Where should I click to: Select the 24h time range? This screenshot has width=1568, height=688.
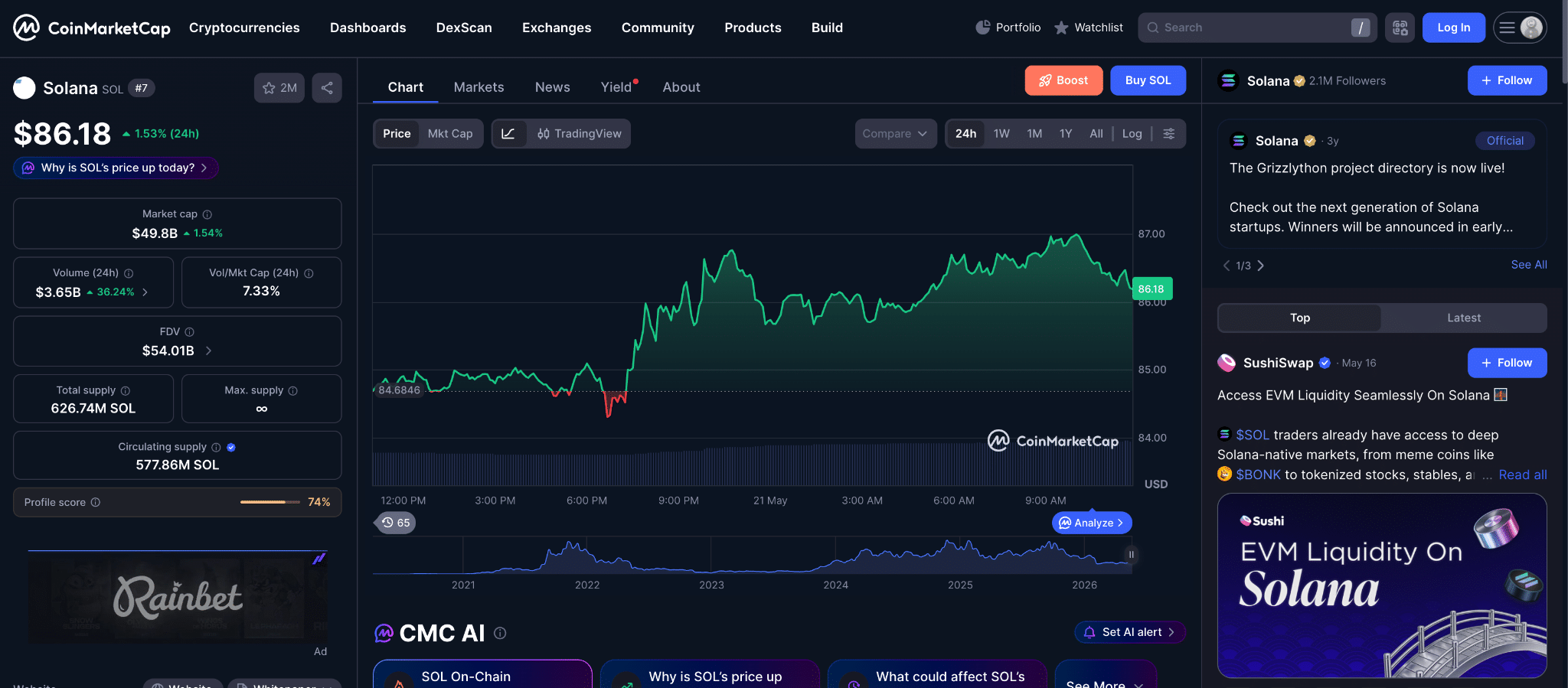point(965,134)
